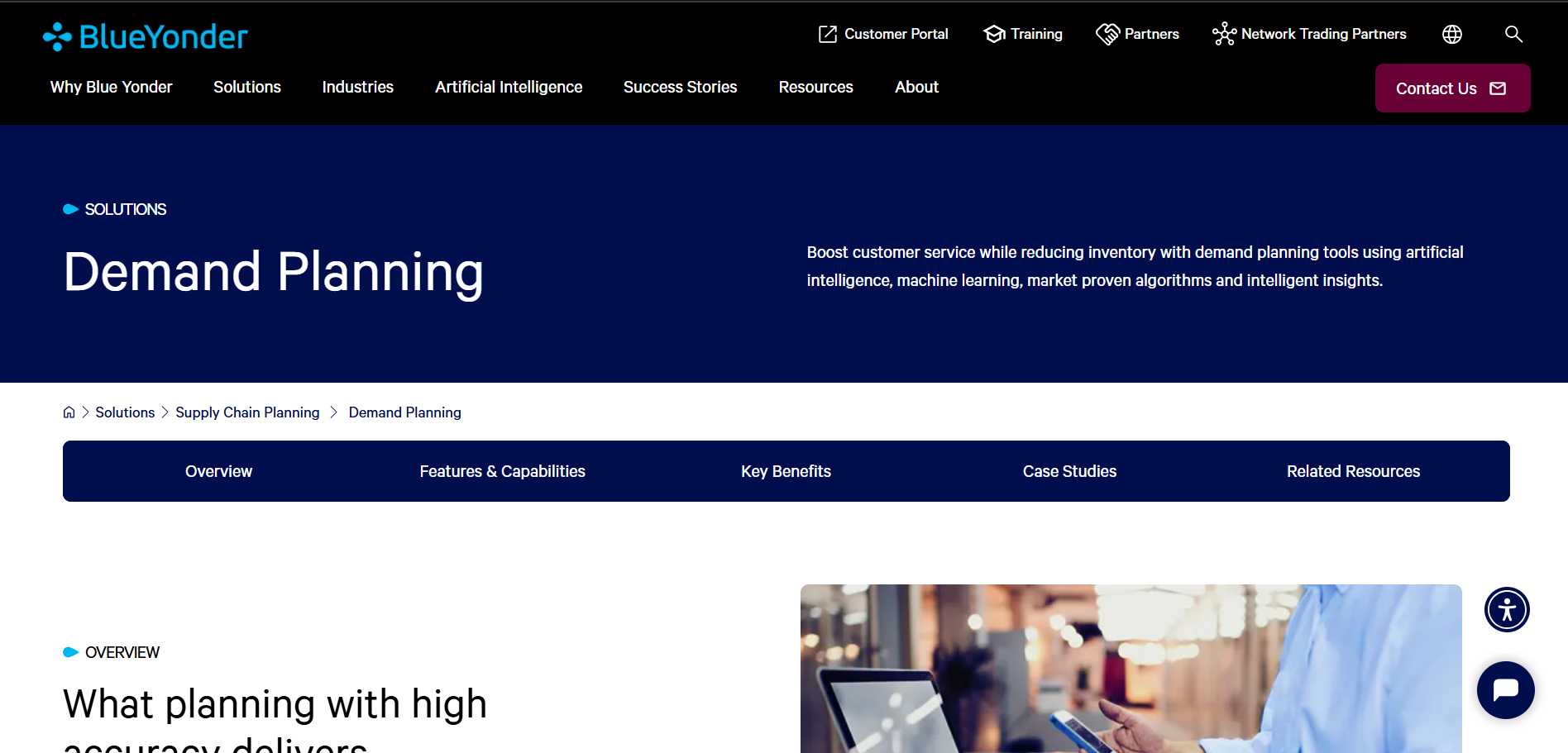Go to Supply Chain Planning breadcrumb
Screen dimensions: 1568x753
(x=247, y=412)
